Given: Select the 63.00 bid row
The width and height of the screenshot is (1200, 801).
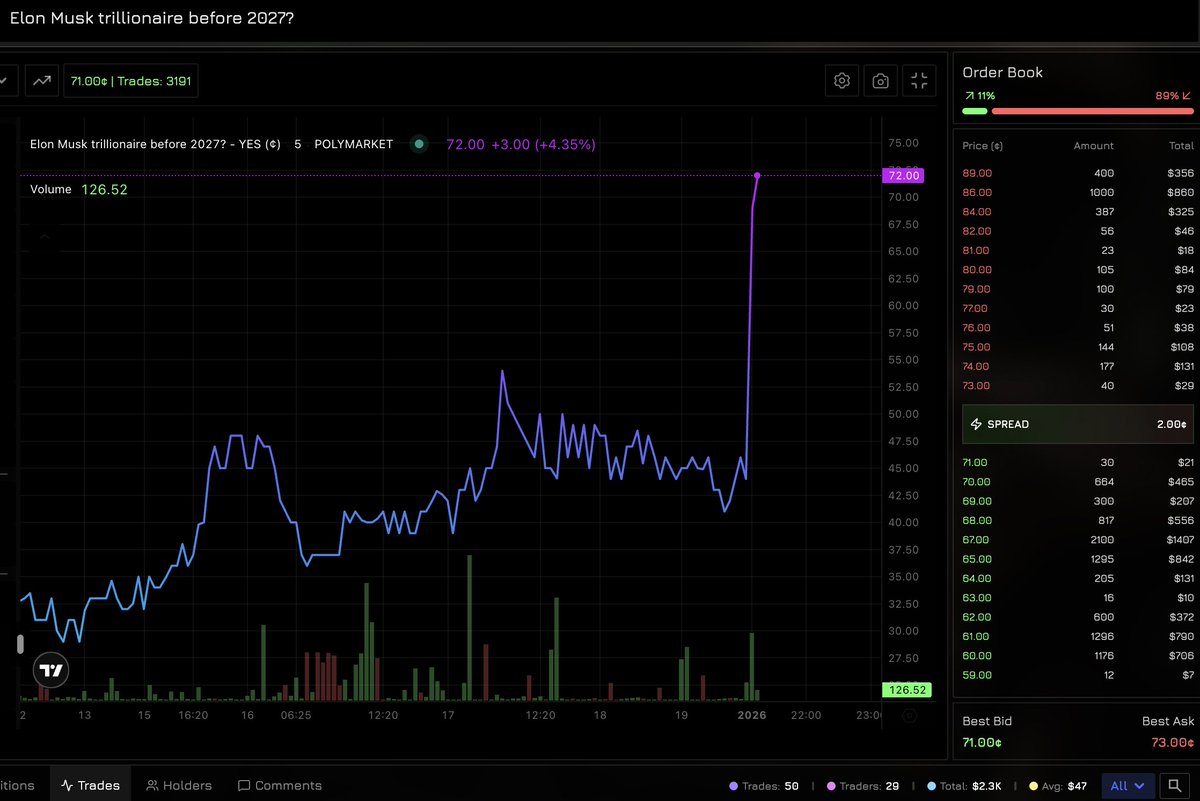Looking at the screenshot, I should (x=1077, y=598).
